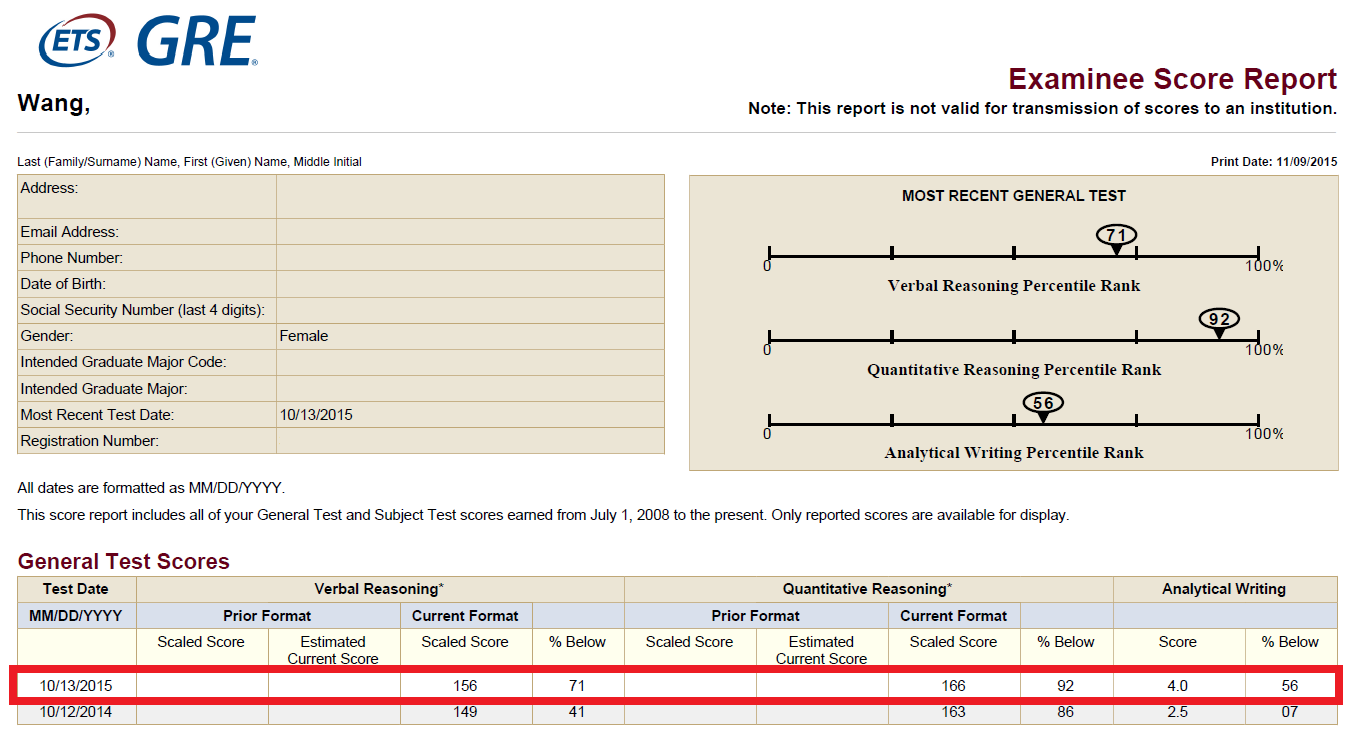Screen dimensions: 1353x741
Task: Click the 86 percent below cell
Action: [1065, 712]
